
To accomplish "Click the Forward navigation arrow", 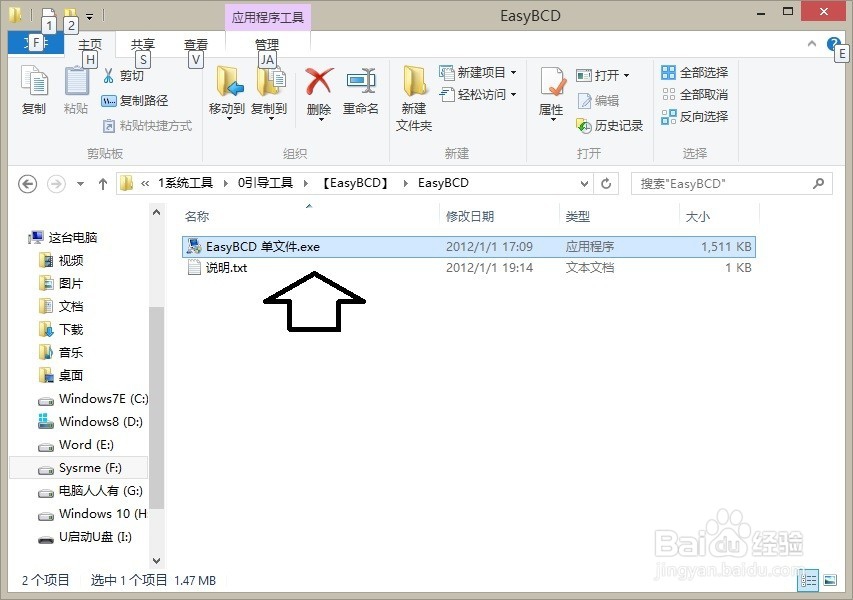I will 56,184.
